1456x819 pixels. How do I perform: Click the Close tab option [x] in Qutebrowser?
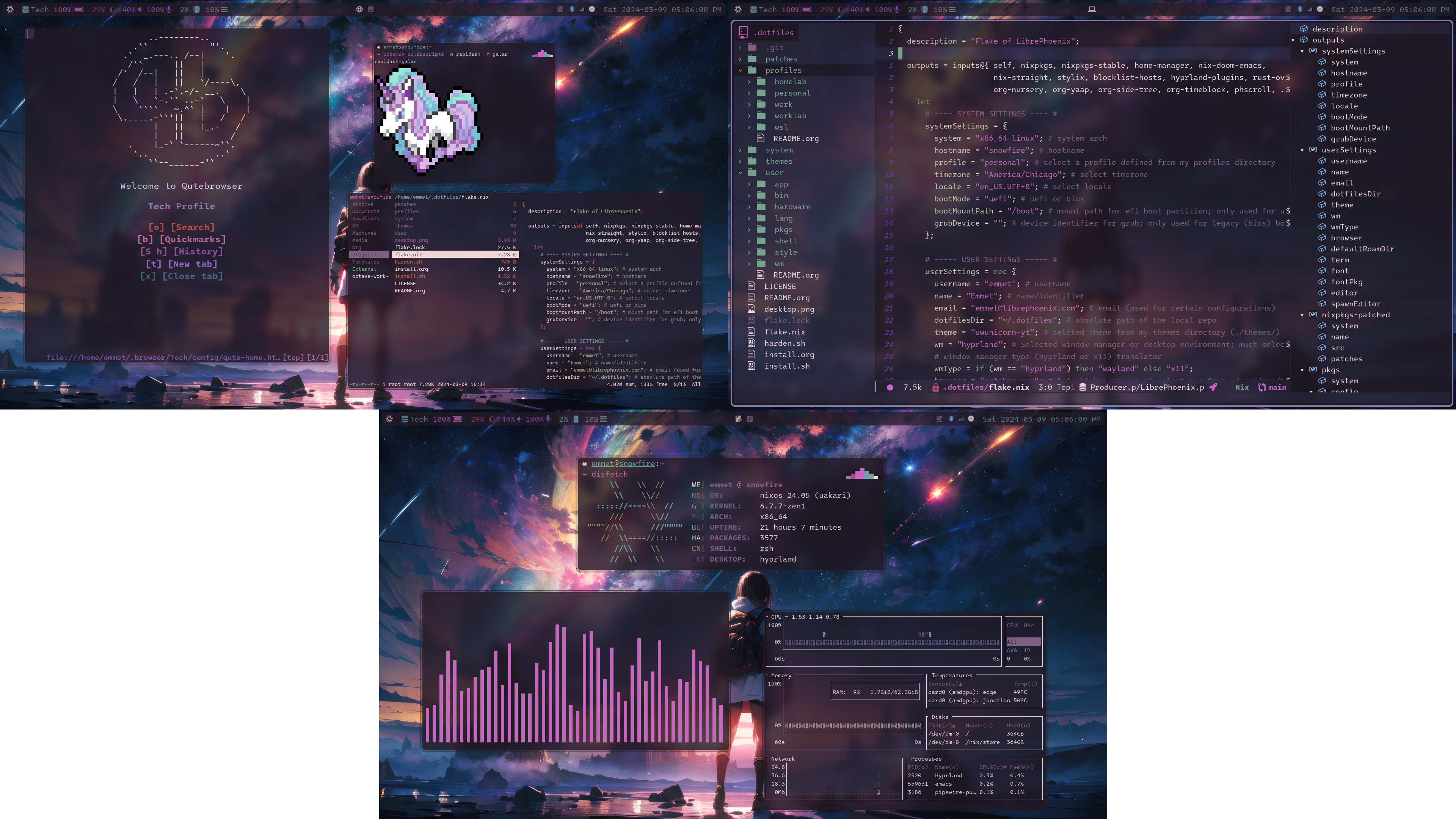pos(181,276)
